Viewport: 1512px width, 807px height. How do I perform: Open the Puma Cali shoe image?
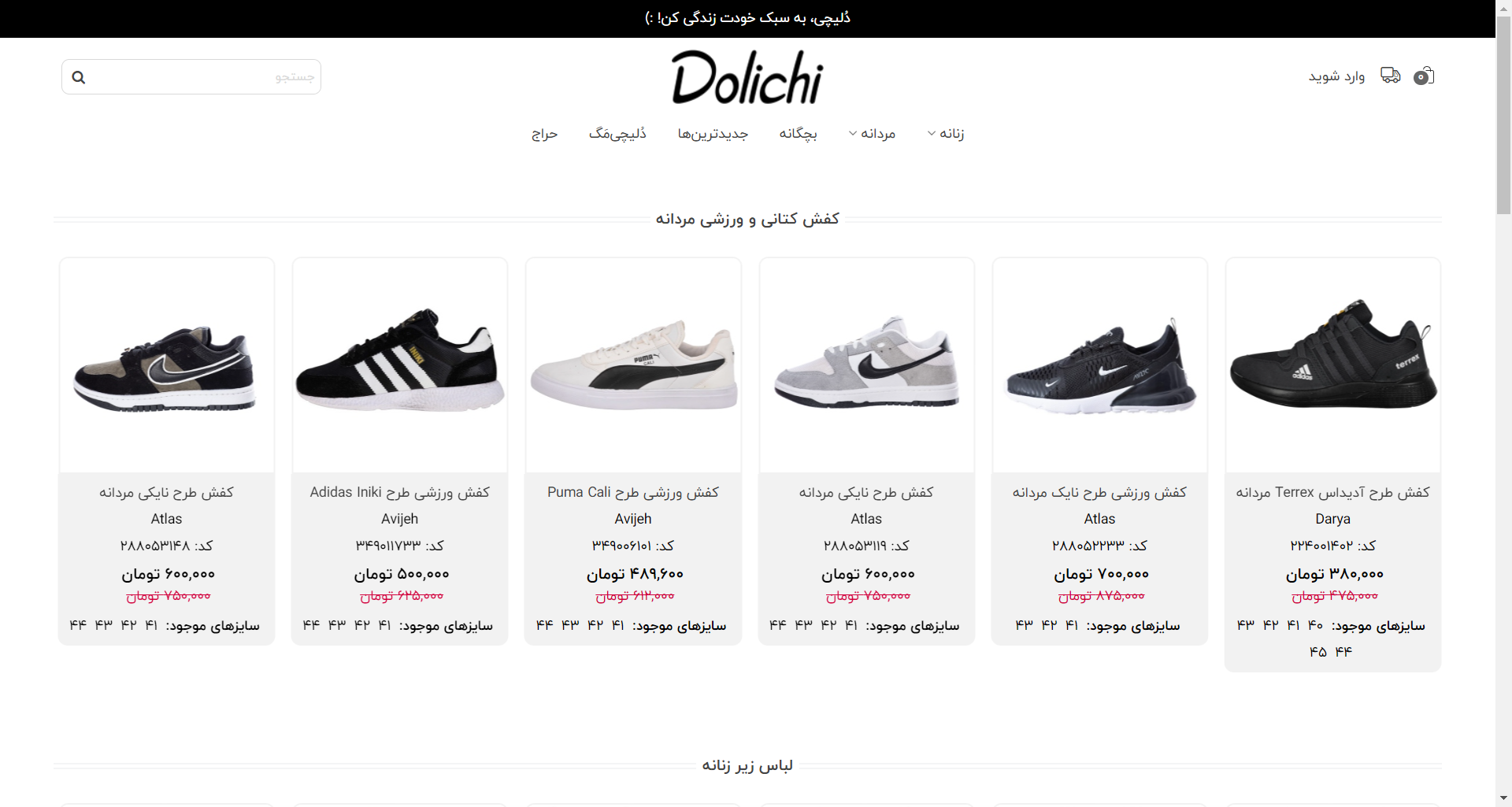click(x=633, y=365)
